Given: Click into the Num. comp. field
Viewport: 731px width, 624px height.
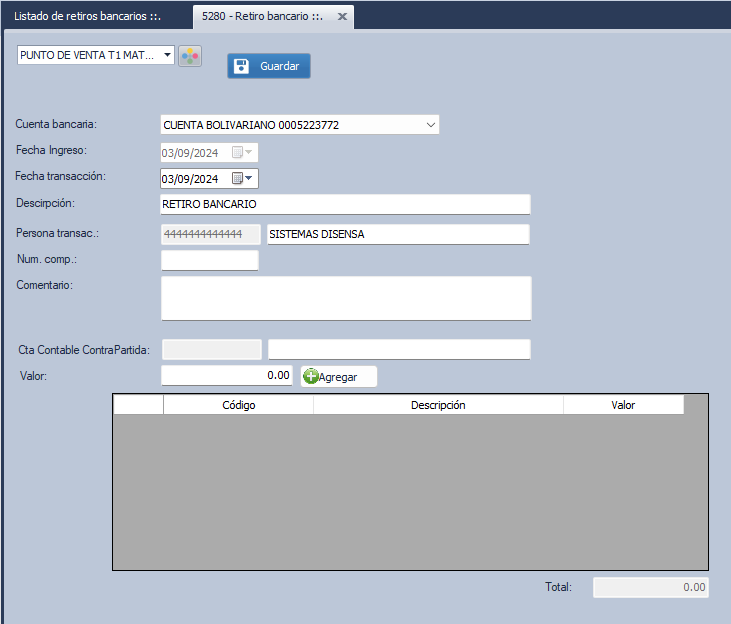Looking at the screenshot, I should 210,261.
